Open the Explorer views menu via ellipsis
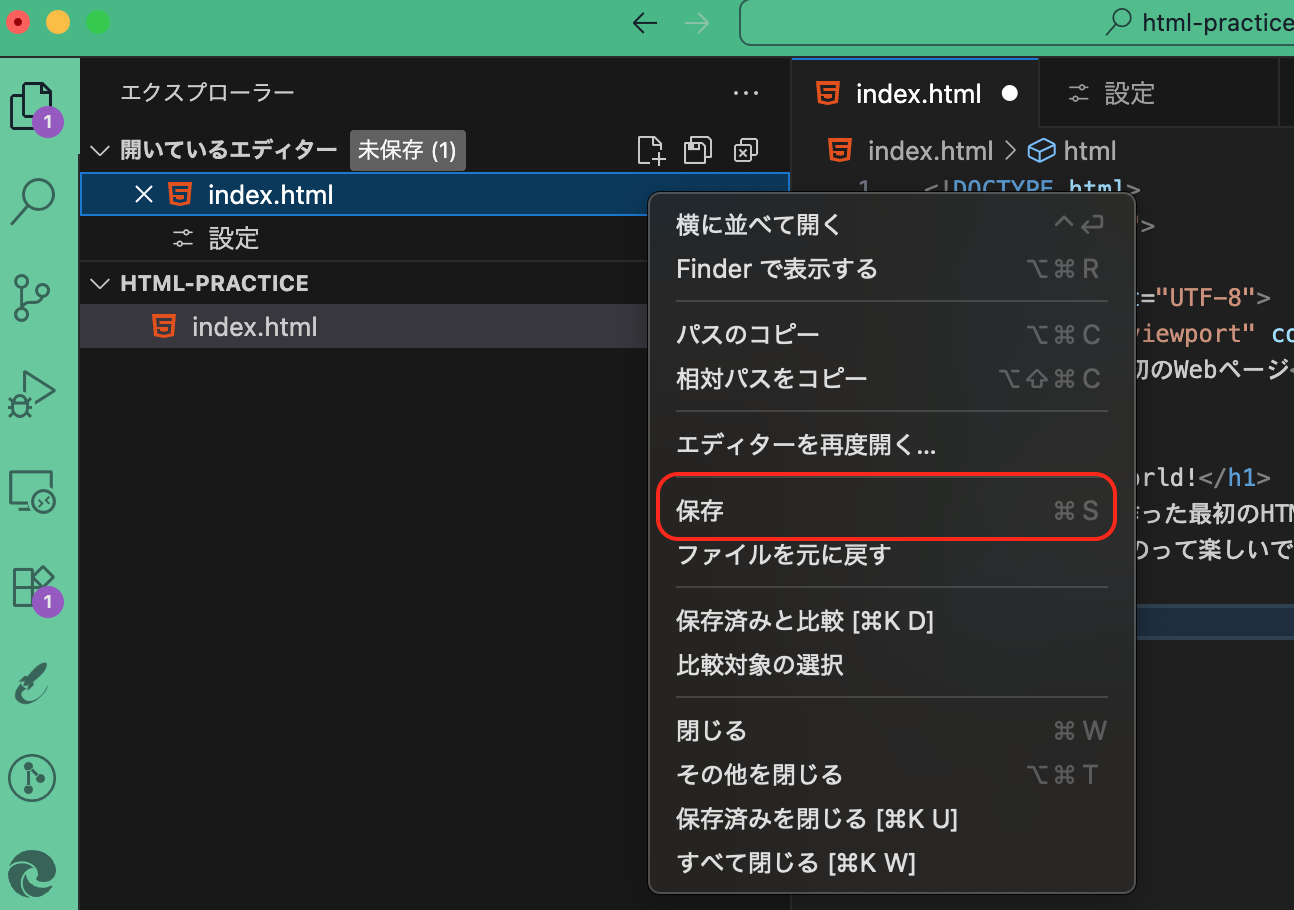 coord(746,92)
